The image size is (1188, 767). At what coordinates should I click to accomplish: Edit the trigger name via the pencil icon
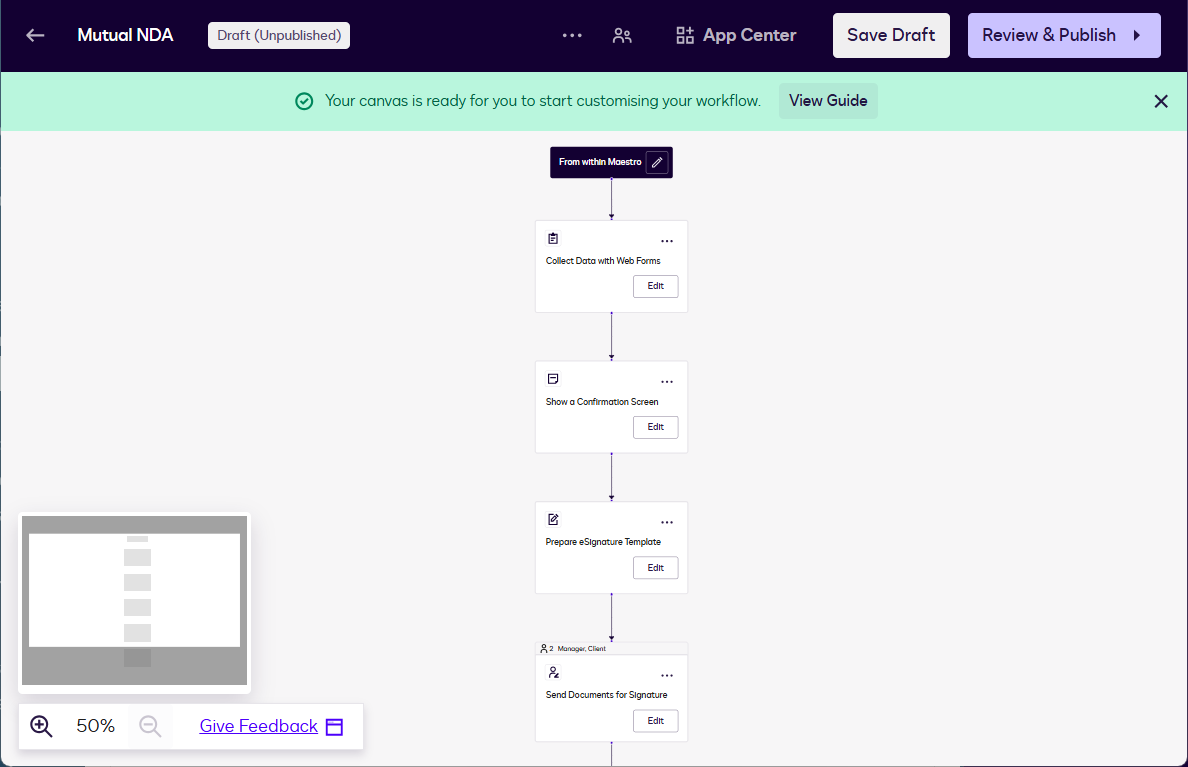pyautogui.click(x=657, y=162)
